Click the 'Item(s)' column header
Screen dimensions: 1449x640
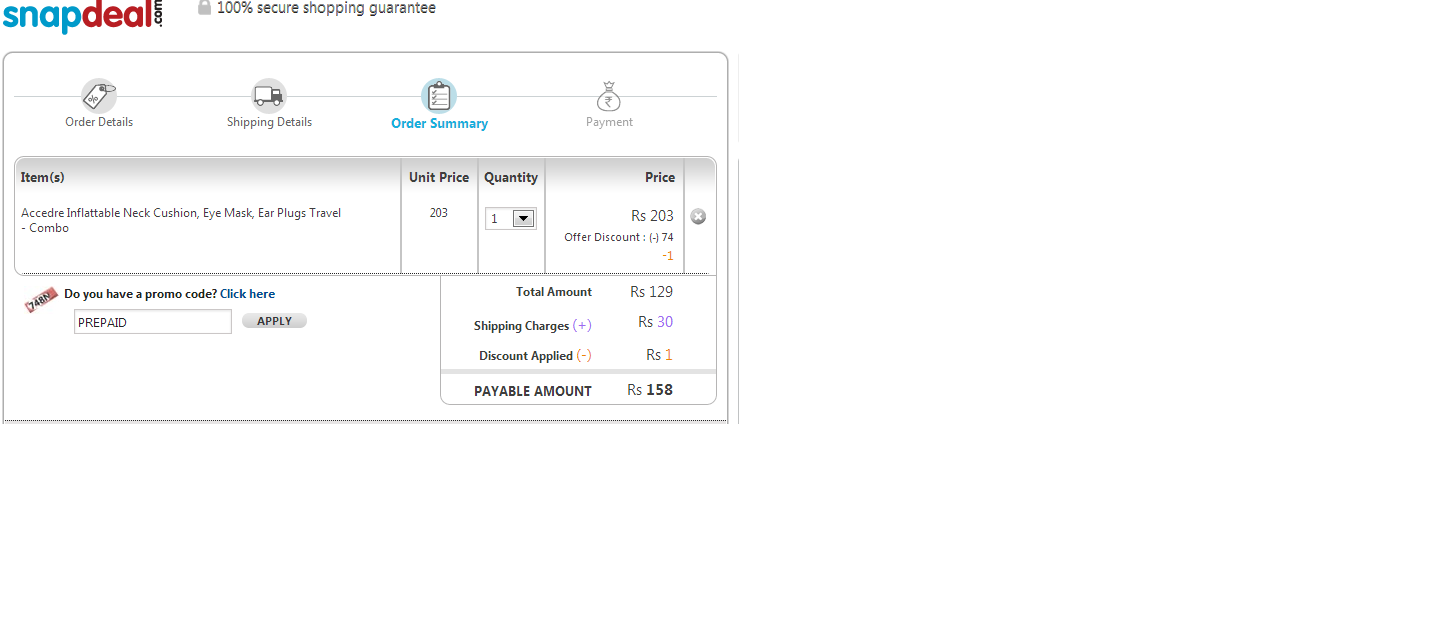tap(42, 177)
